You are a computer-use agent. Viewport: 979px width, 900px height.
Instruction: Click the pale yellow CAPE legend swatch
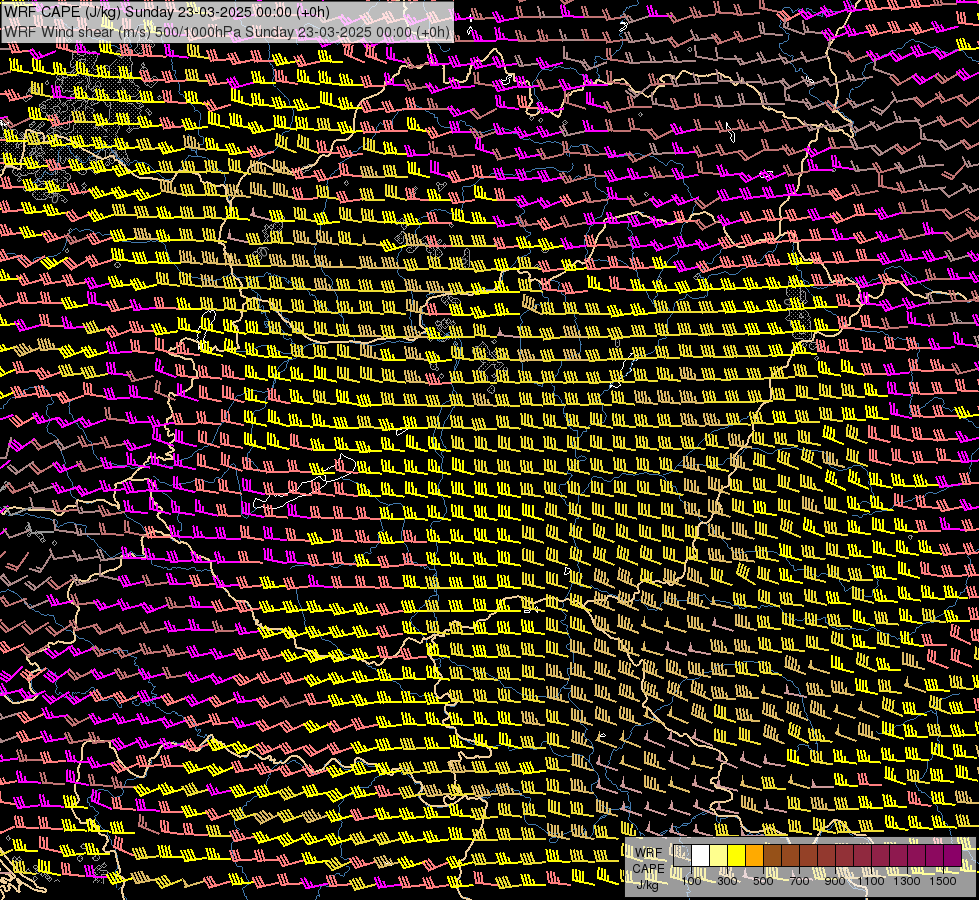click(x=719, y=856)
